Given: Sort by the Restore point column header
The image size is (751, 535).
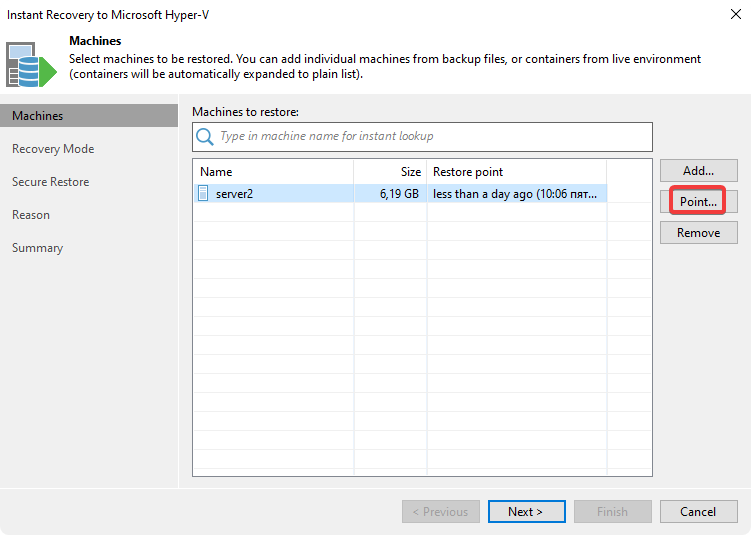Looking at the screenshot, I should tap(515, 172).
